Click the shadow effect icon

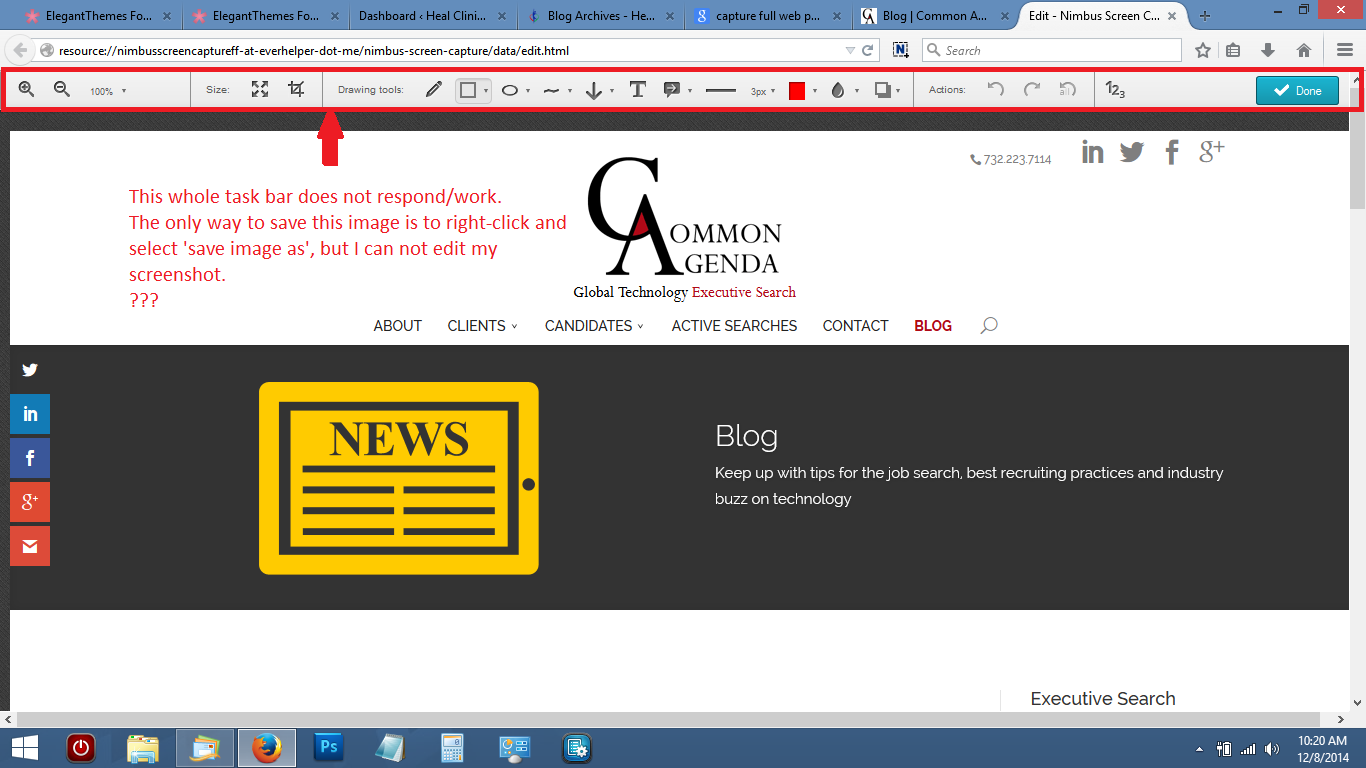(x=882, y=90)
